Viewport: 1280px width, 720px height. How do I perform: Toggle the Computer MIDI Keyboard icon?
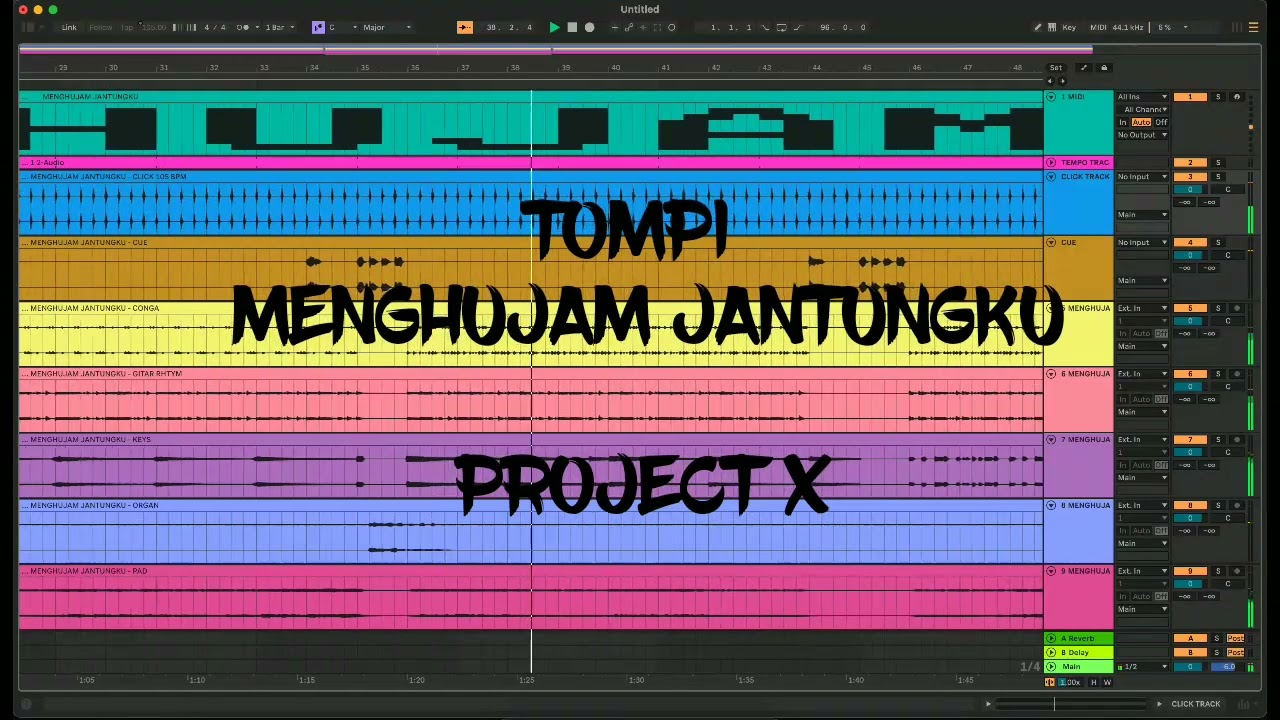tap(1052, 27)
